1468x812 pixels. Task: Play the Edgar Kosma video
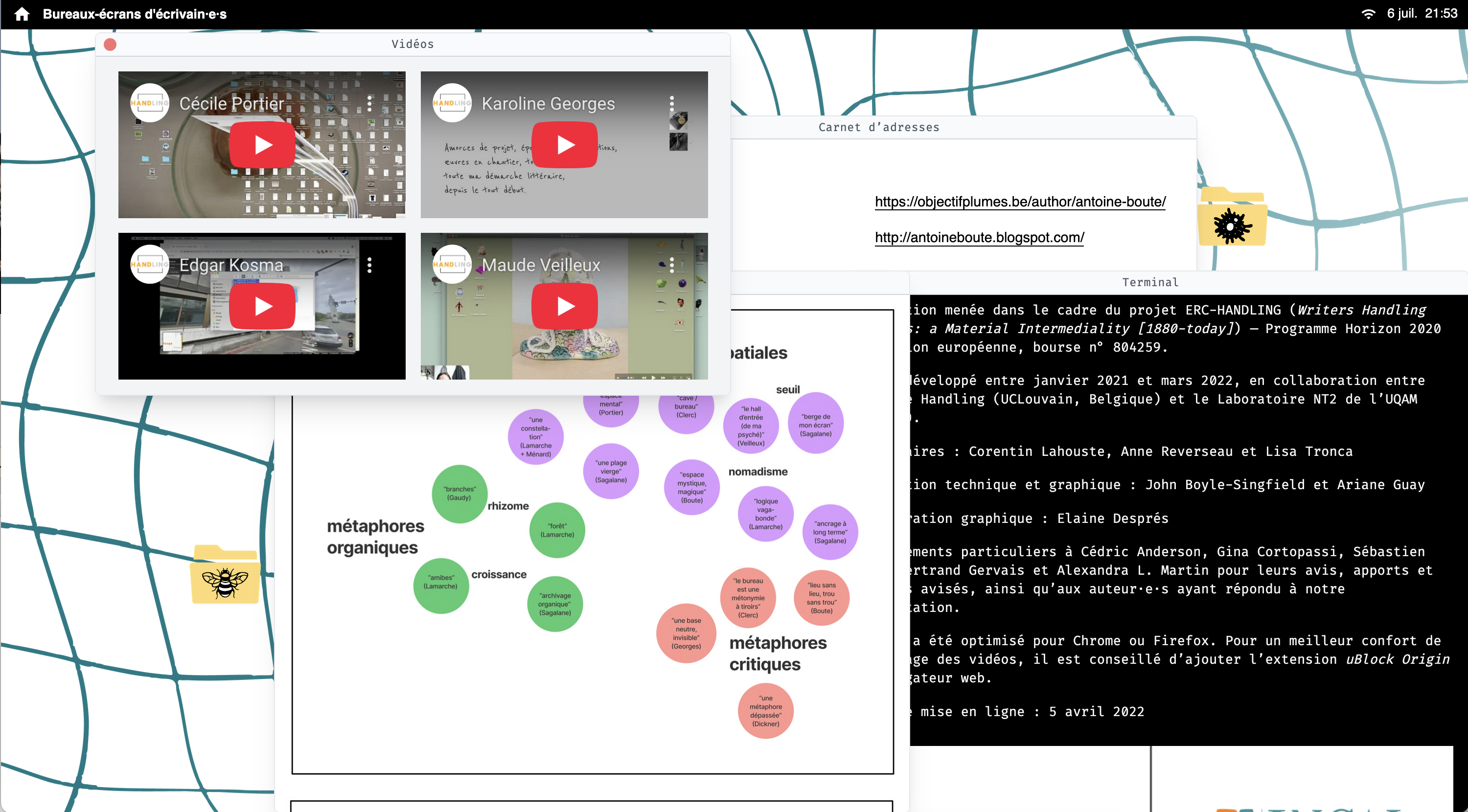pyautogui.click(x=262, y=306)
